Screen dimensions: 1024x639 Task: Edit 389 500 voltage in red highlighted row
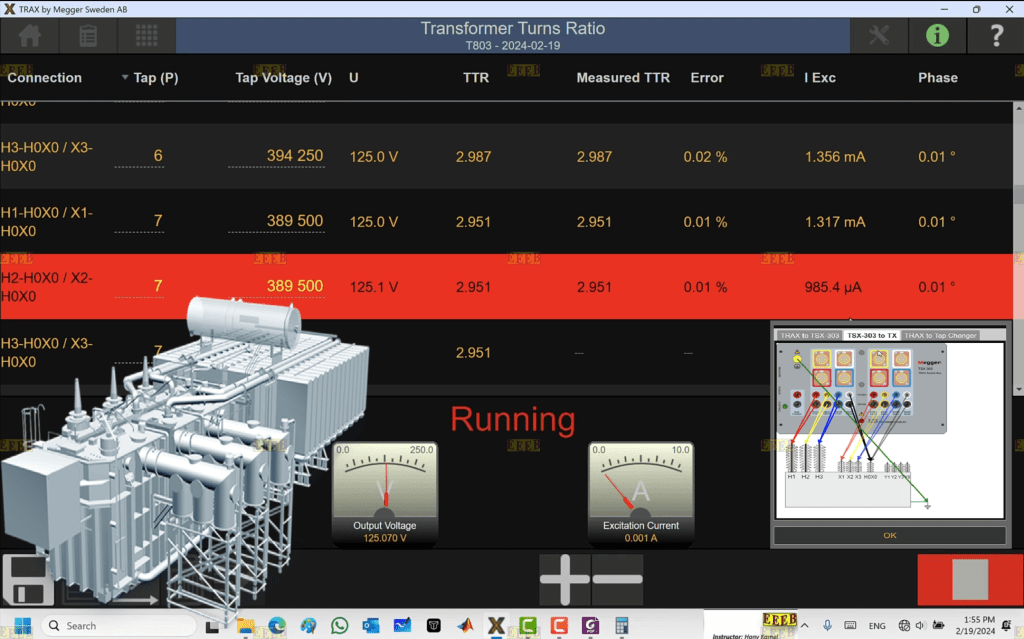276,287
